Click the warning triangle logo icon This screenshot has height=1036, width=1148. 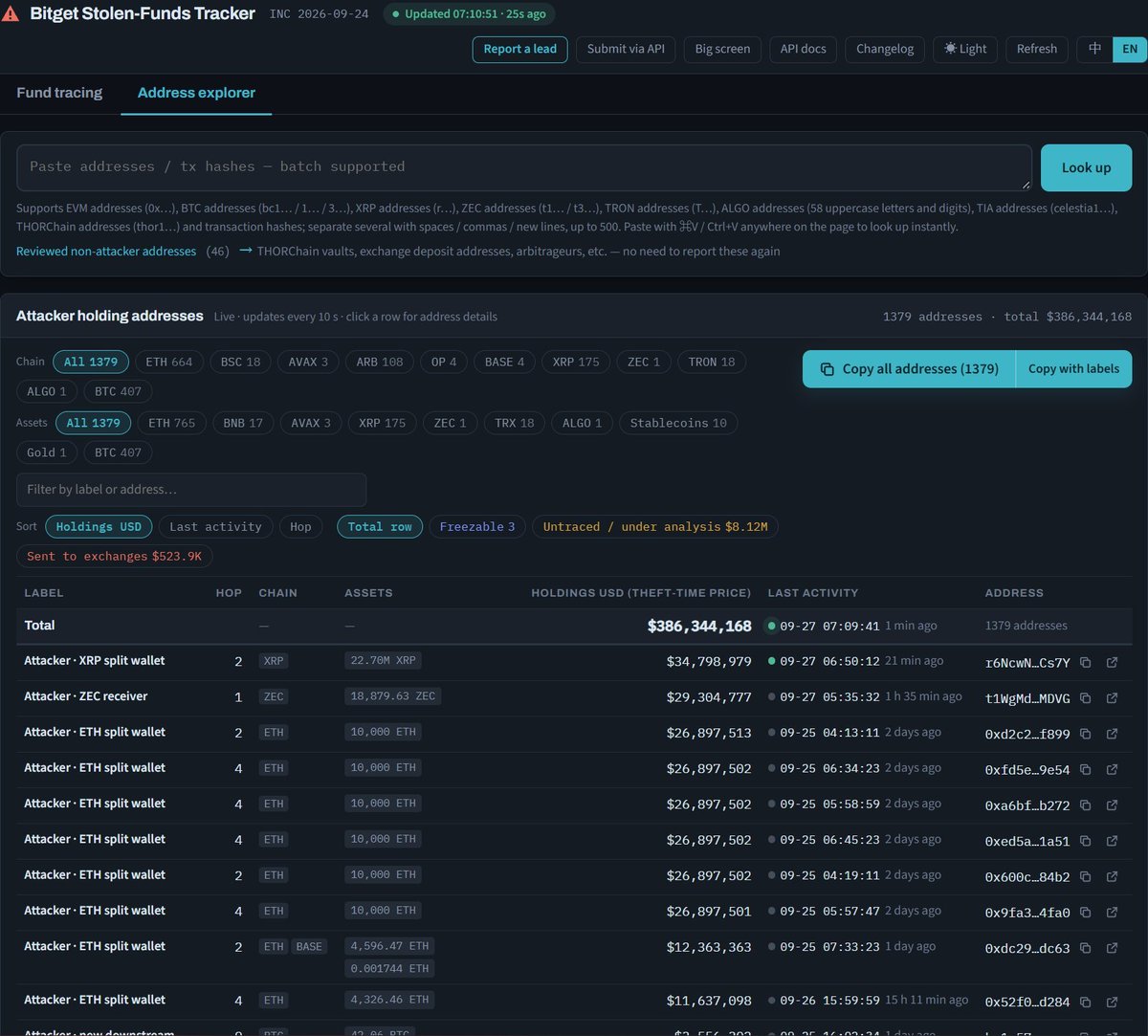(x=11, y=14)
